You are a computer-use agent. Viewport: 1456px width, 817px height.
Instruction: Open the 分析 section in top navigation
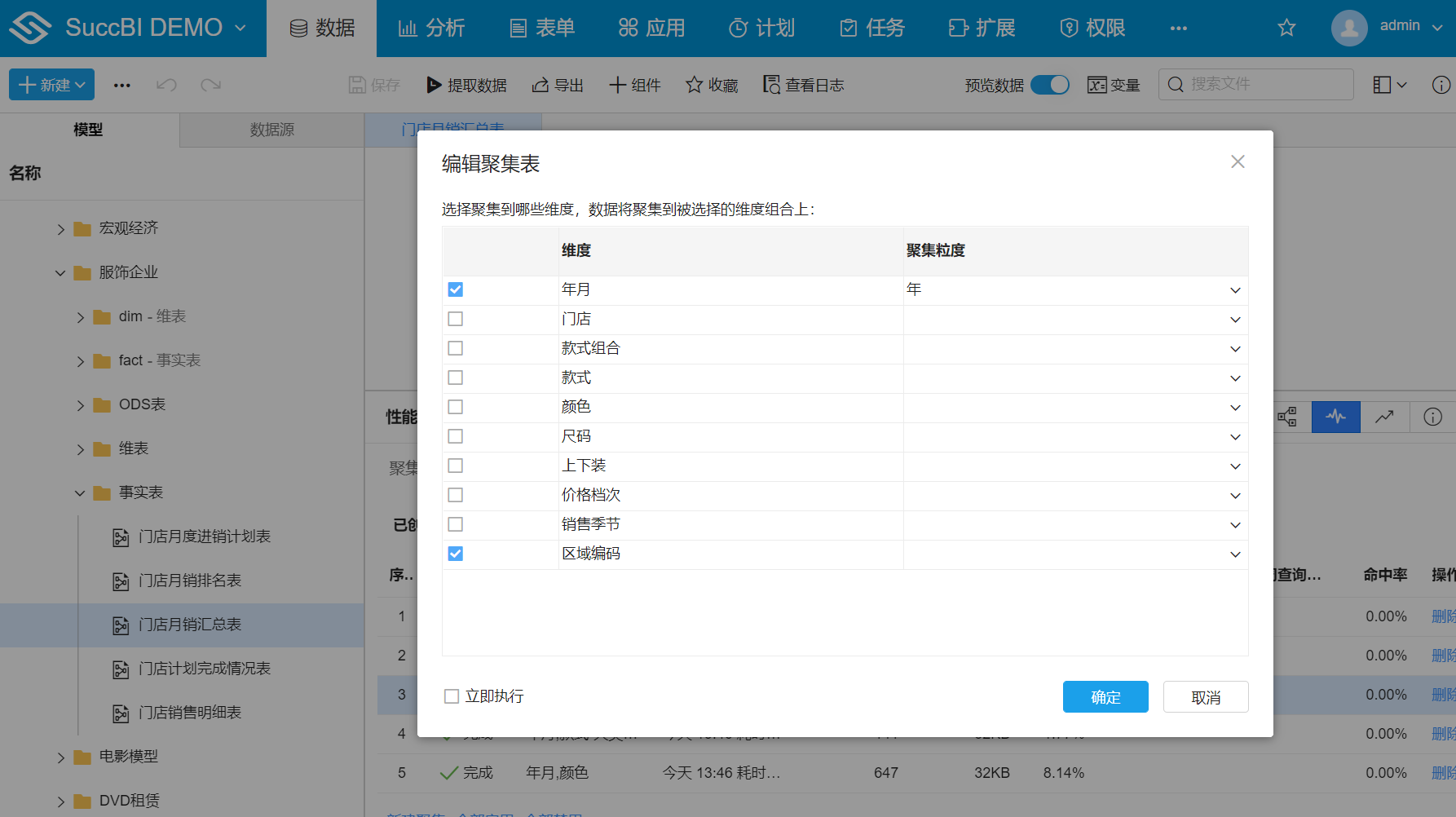432,27
